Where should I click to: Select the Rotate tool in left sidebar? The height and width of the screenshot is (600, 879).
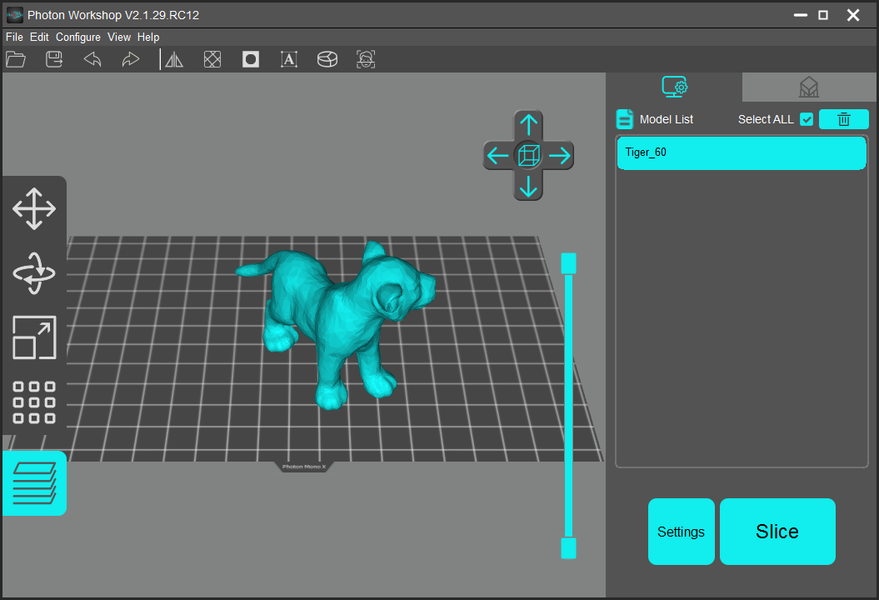tap(34, 274)
